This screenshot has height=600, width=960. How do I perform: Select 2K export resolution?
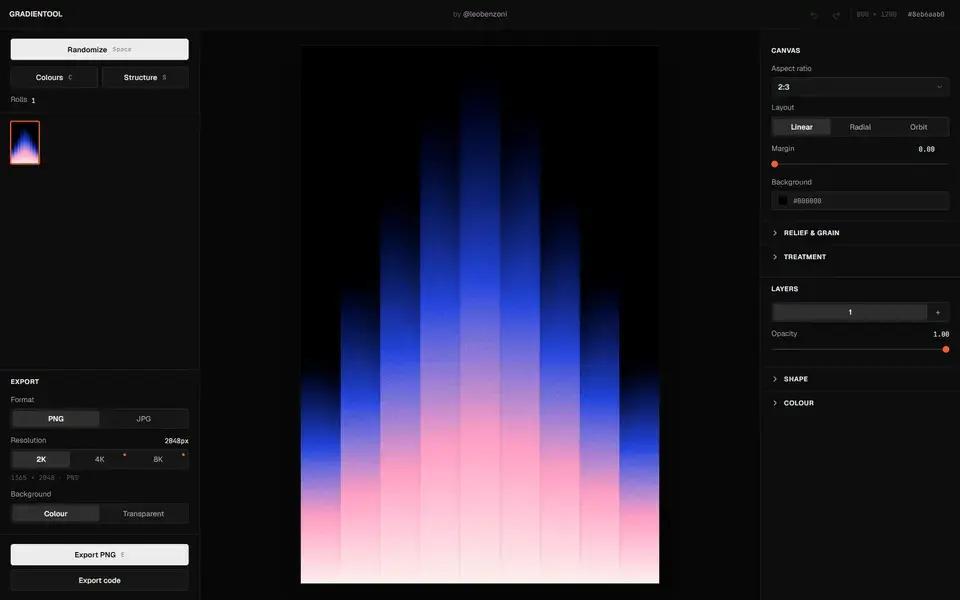click(x=41, y=459)
